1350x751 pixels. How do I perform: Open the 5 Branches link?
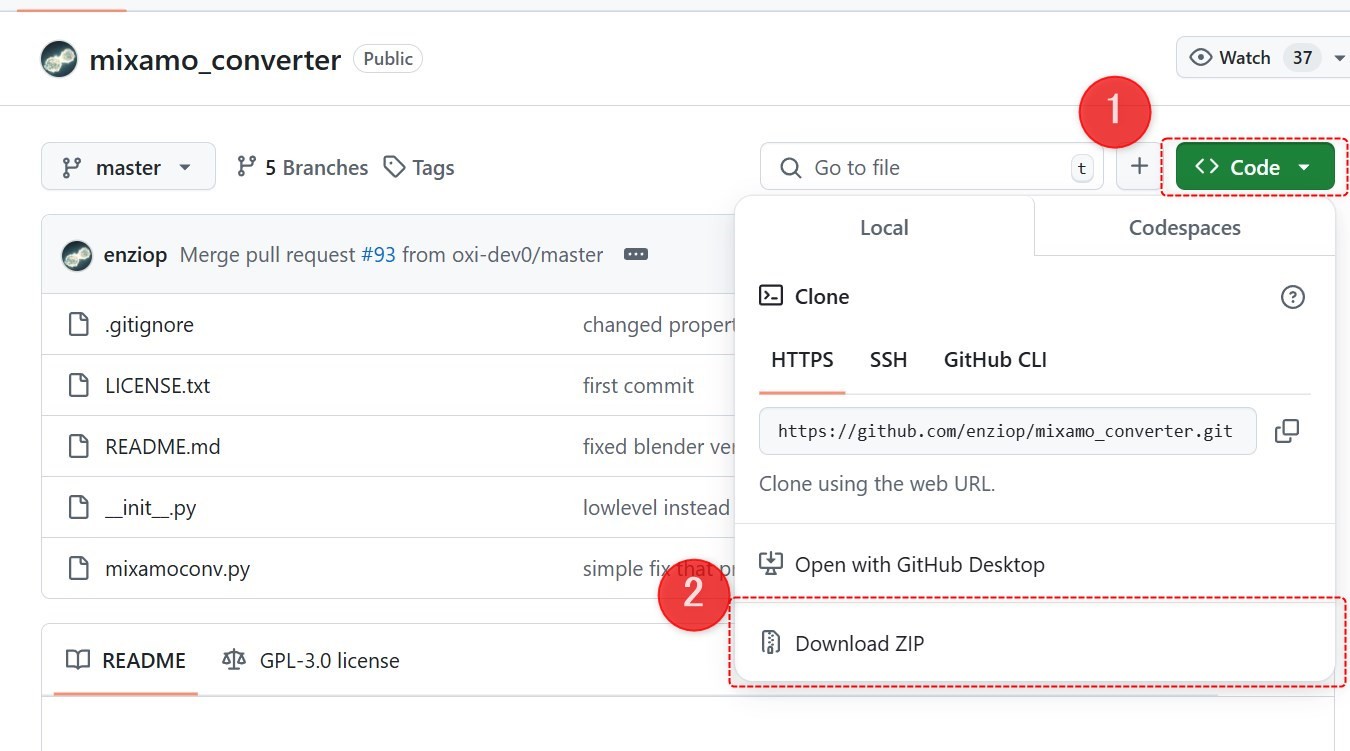(x=302, y=167)
